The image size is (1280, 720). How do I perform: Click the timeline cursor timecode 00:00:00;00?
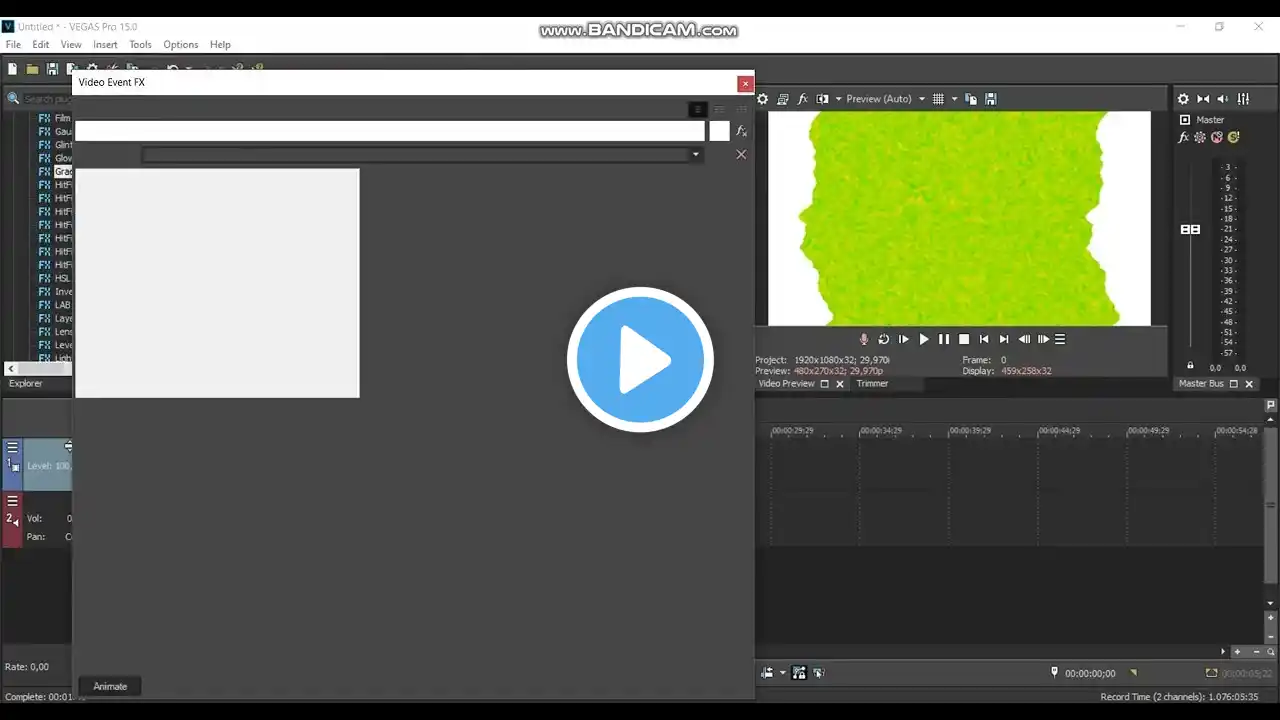(x=1090, y=674)
